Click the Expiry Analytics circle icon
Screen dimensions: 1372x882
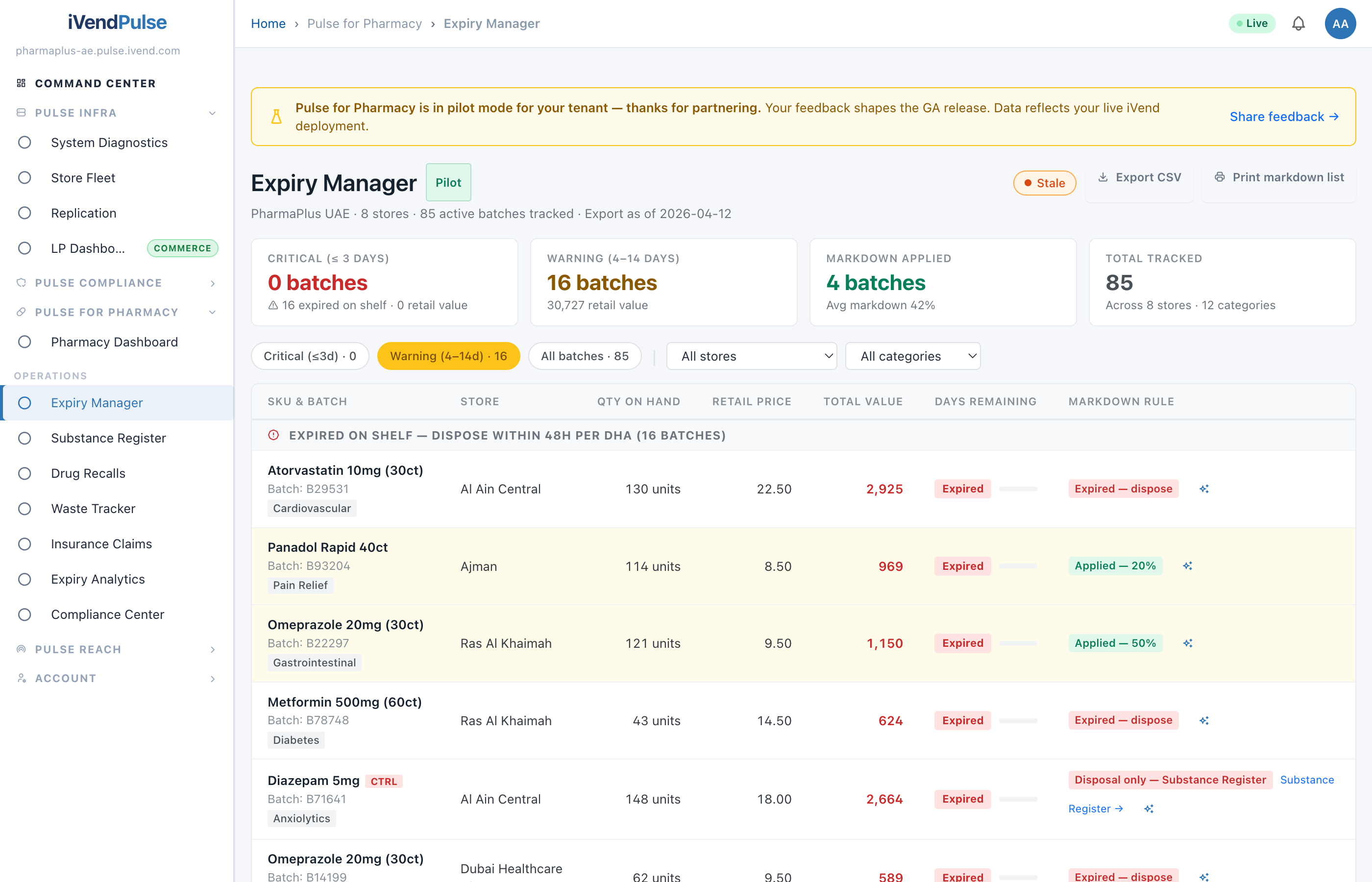pos(24,579)
